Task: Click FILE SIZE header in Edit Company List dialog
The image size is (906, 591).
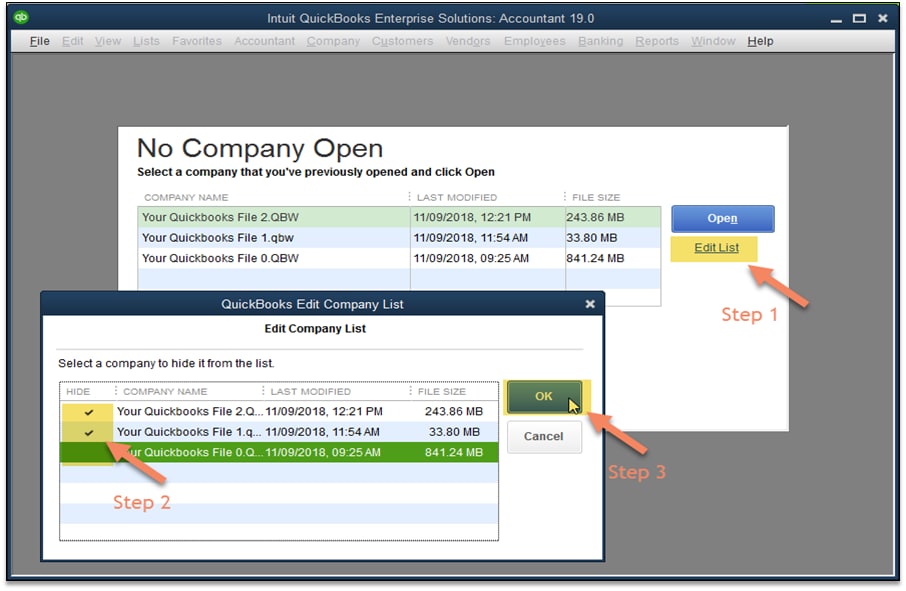Action: 441,392
